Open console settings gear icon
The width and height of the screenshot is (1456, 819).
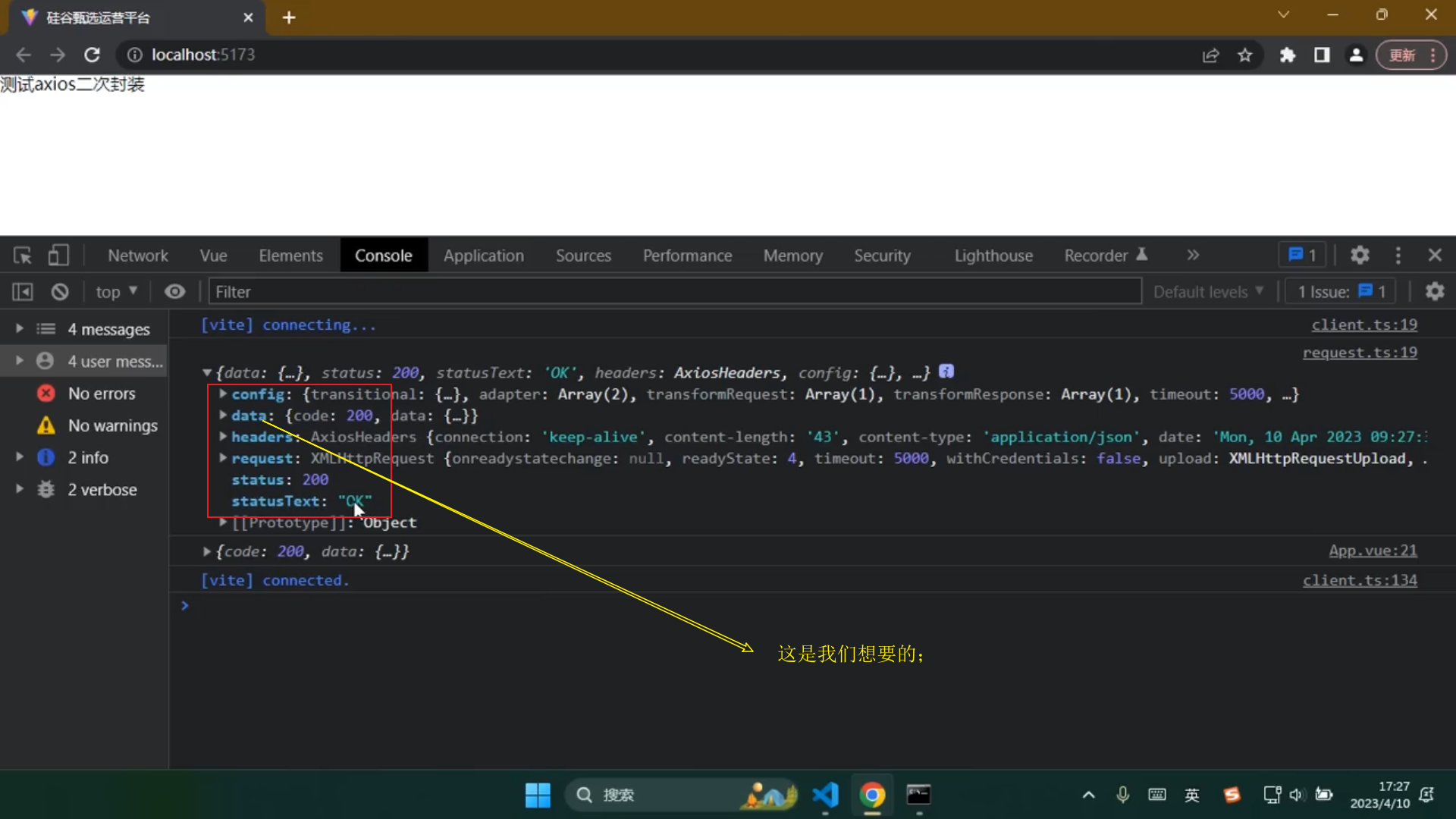click(1435, 292)
